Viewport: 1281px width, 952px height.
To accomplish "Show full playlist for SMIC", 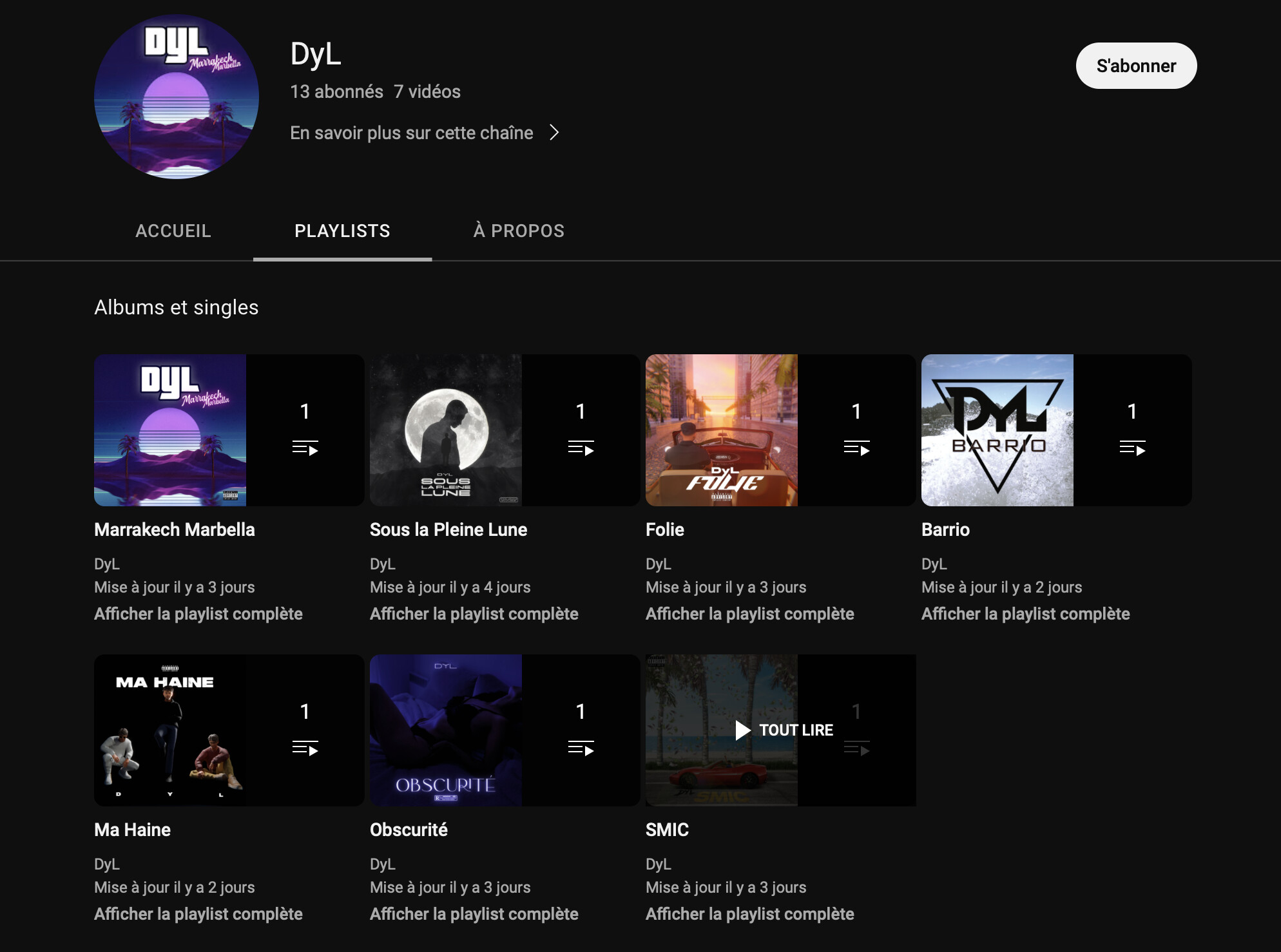I will (x=750, y=914).
